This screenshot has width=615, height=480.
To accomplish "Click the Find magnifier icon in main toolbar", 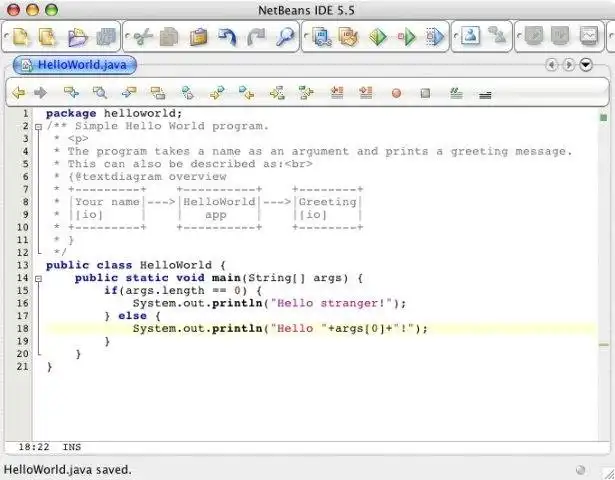I will click(x=285, y=37).
